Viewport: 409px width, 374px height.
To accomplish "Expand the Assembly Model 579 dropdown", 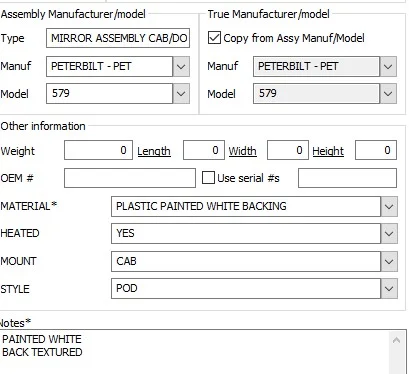I will pyautogui.click(x=181, y=93).
